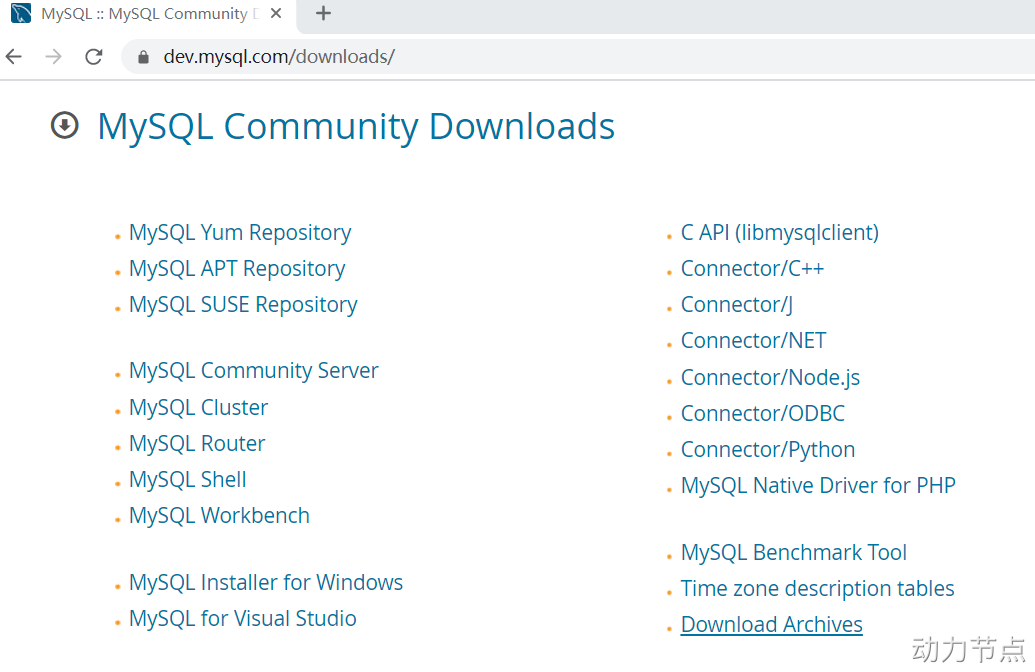
Task: Open the MySQL Cluster link
Action: (199, 407)
